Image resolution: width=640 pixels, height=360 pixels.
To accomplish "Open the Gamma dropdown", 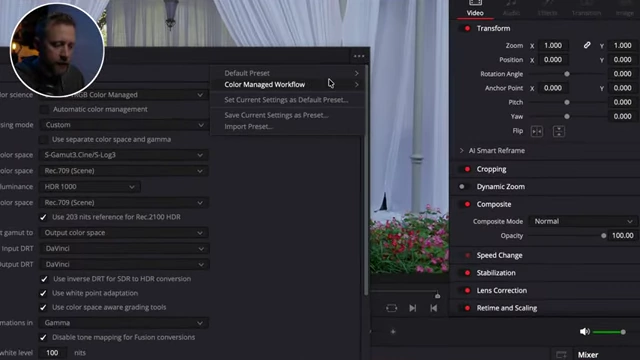I will (x=124, y=323).
